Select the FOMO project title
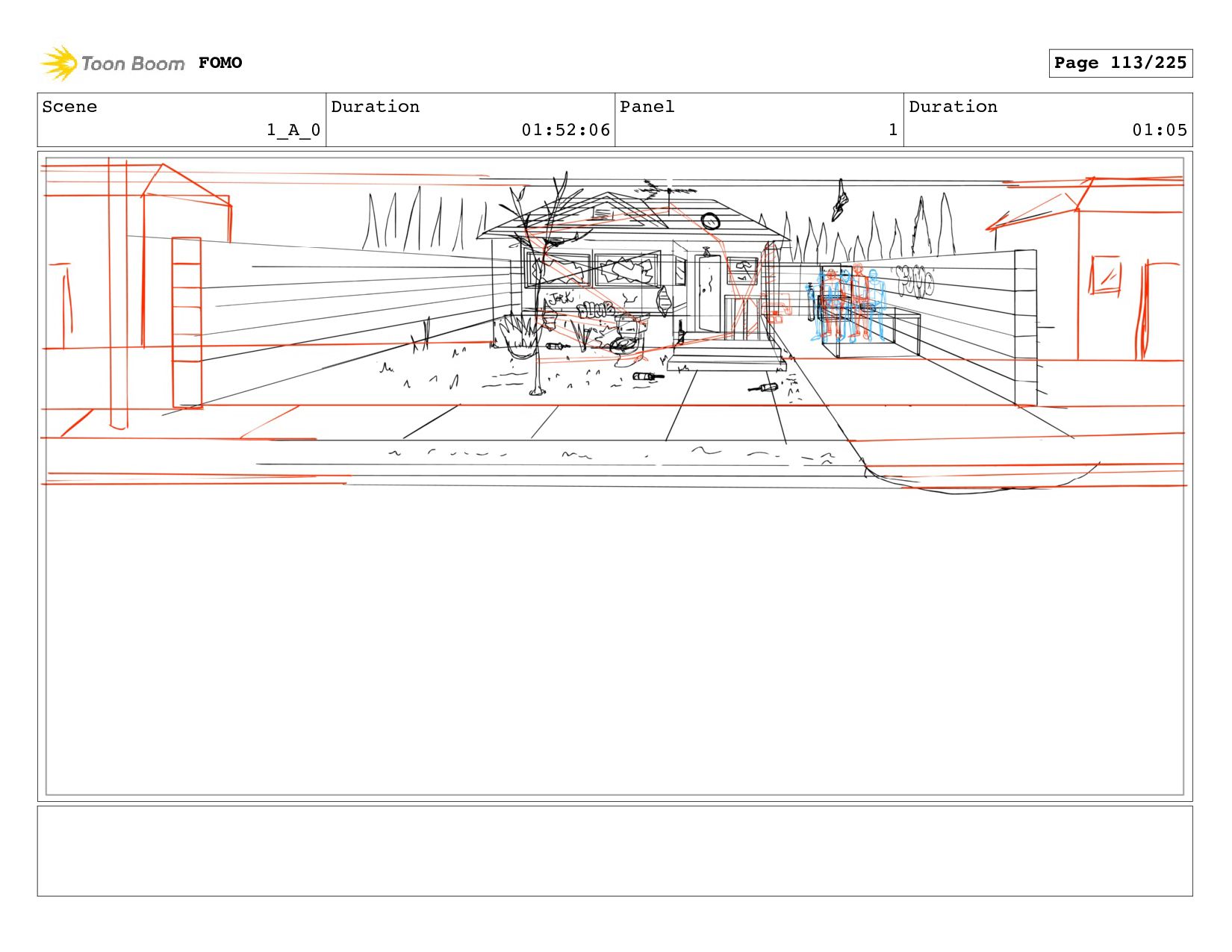This screenshot has height=952, width=1232. 220,63
